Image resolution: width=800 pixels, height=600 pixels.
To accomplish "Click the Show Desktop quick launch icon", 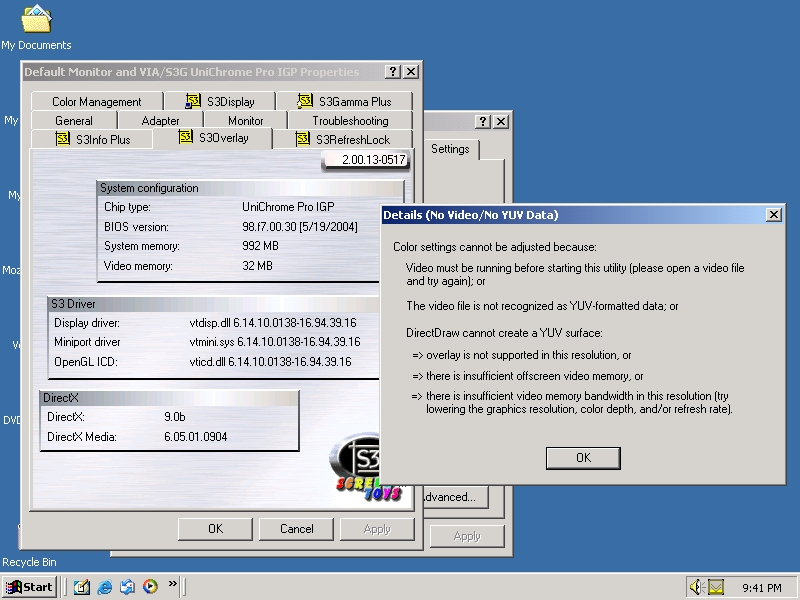I will (x=82, y=587).
